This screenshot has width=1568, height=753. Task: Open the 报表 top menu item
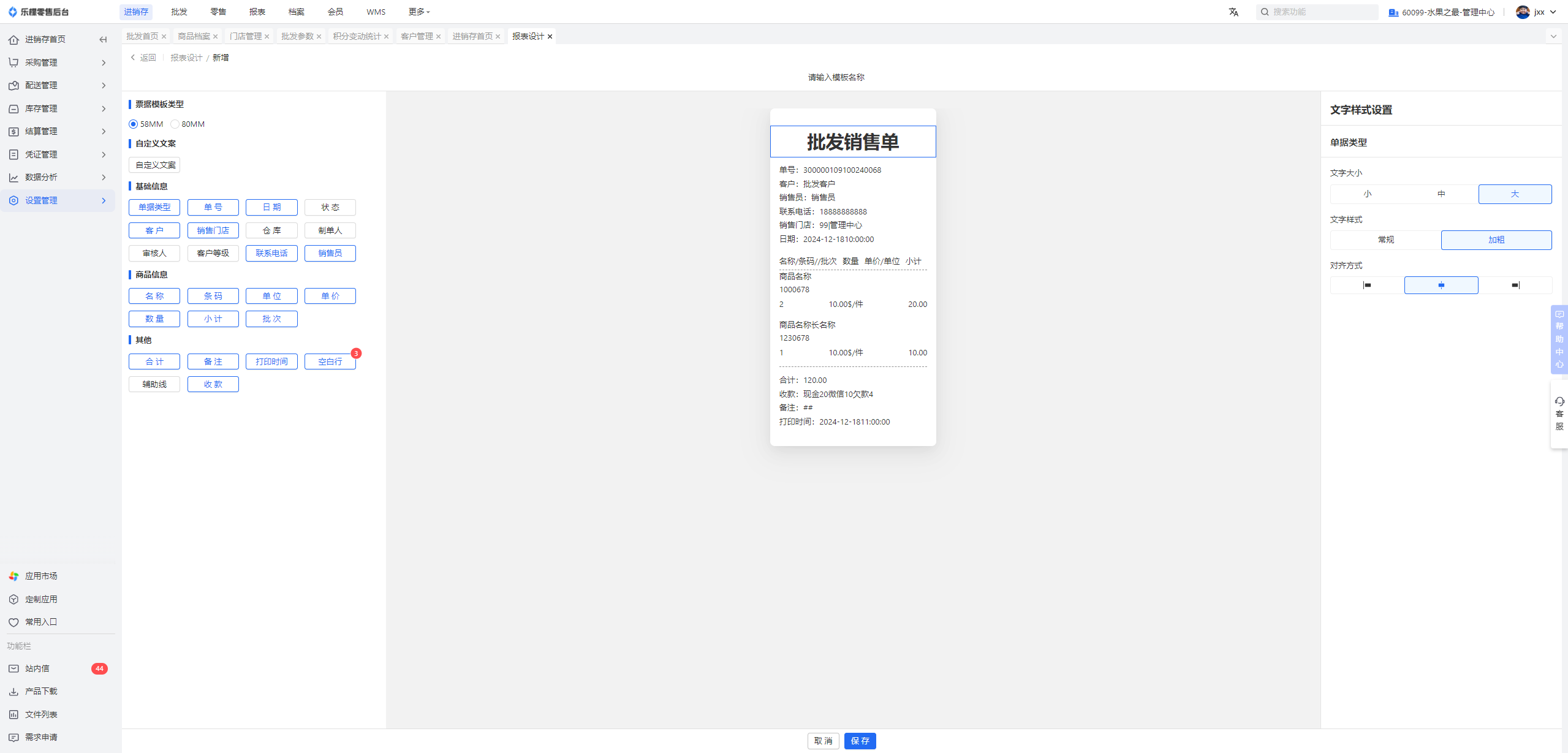click(x=257, y=12)
